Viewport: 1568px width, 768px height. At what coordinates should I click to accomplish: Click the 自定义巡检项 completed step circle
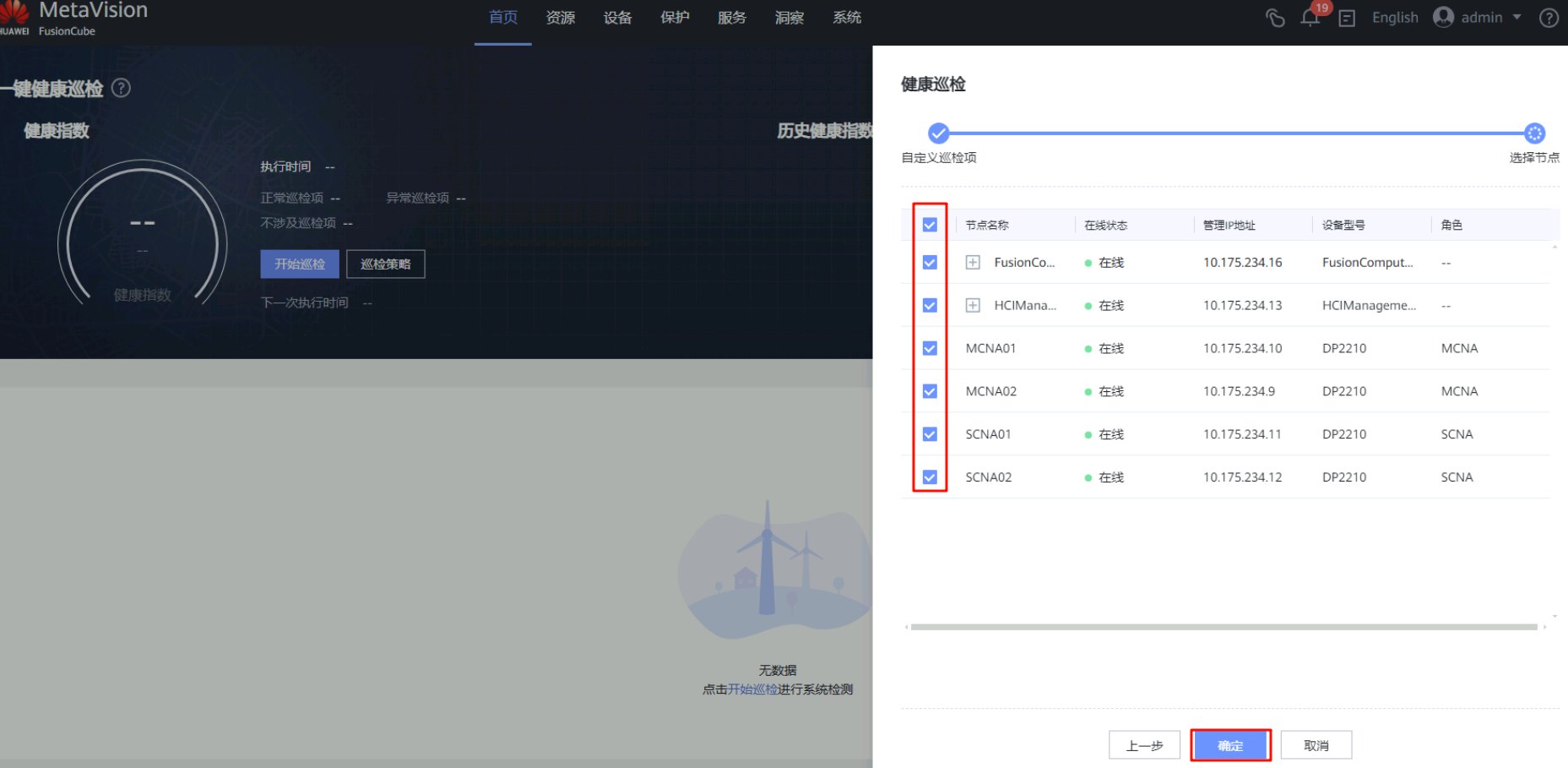pos(938,133)
